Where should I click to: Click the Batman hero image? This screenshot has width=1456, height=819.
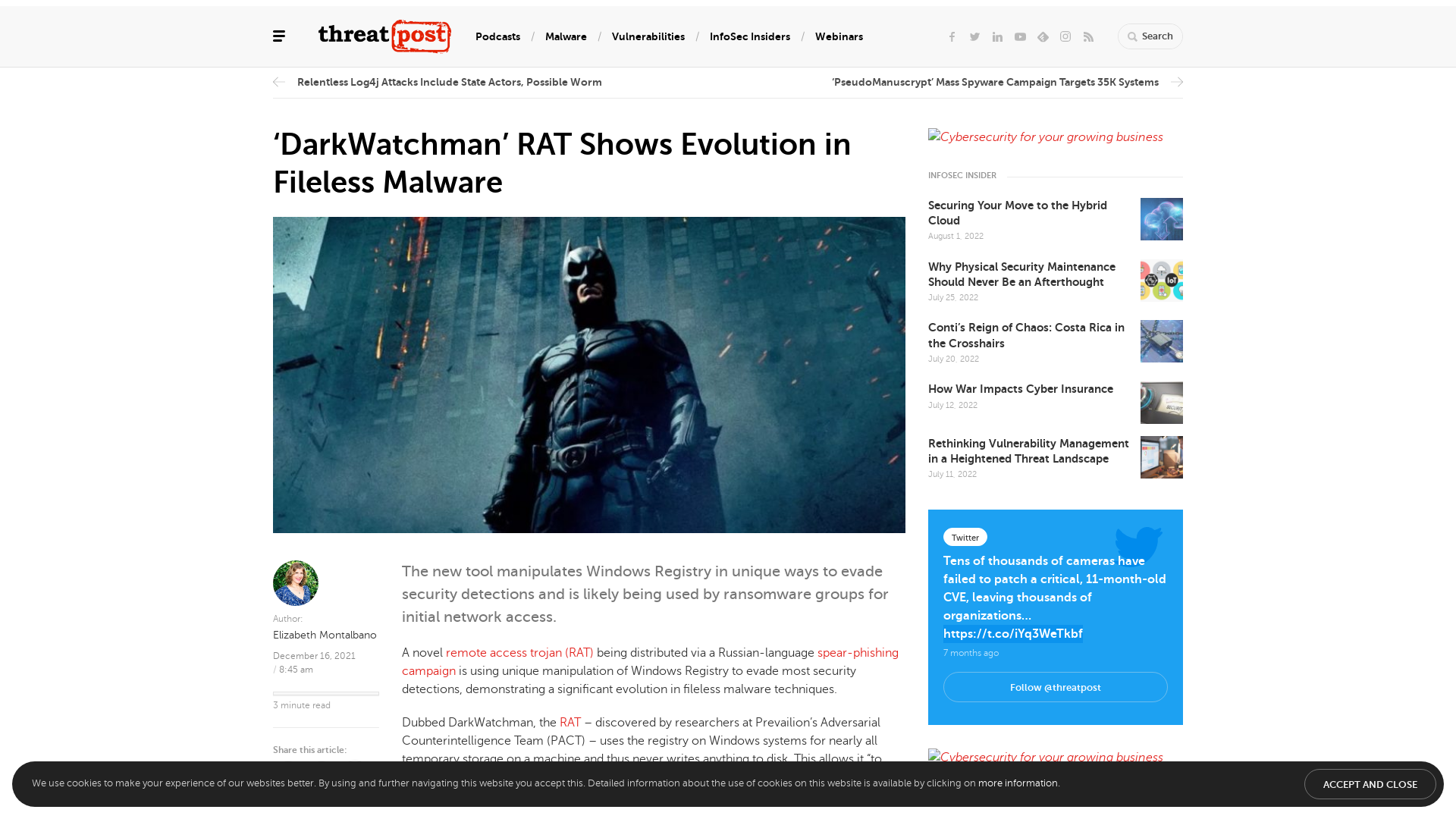(589, 375)
